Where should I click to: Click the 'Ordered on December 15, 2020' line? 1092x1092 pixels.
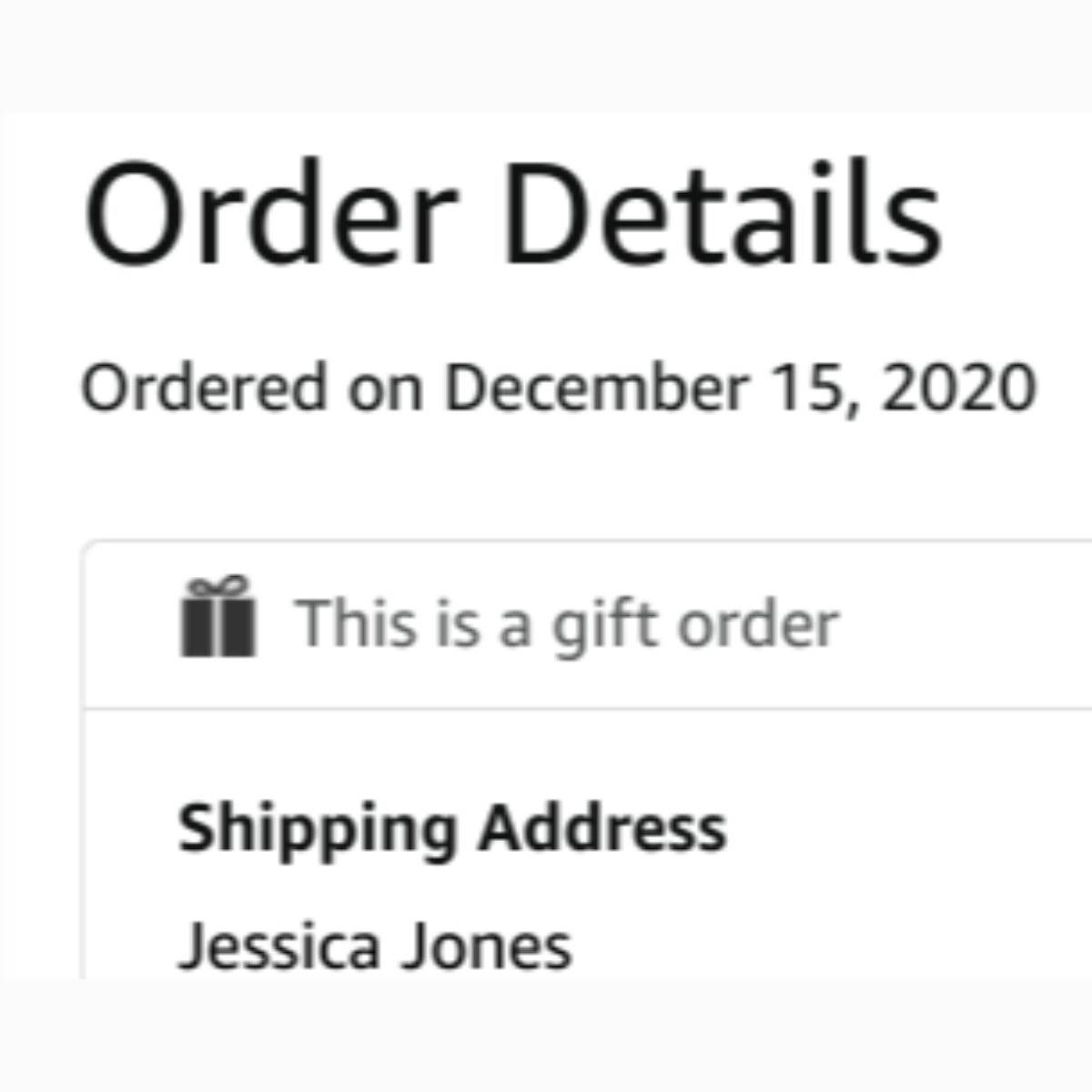click(558, 388)
